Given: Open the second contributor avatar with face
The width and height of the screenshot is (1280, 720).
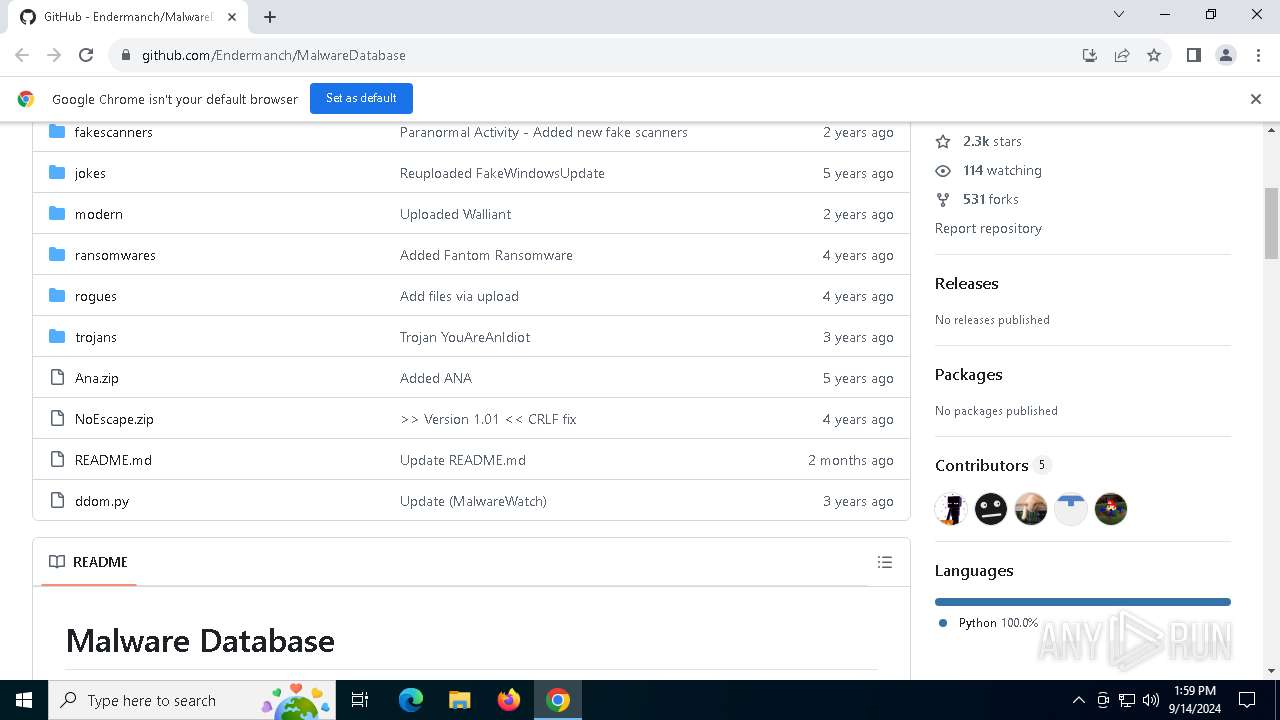Looking at the screenshot, I should click(x=991, y=509).
